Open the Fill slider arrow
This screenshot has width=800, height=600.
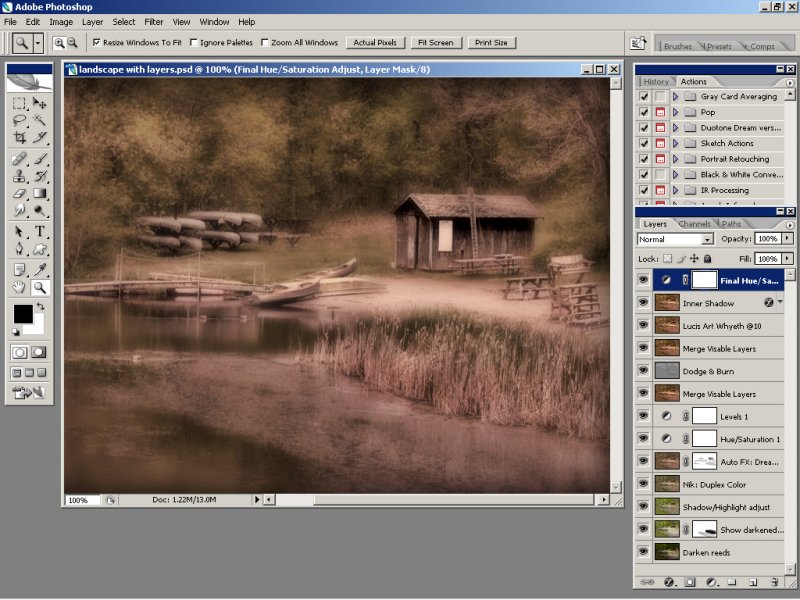click(x=788, y=259)
